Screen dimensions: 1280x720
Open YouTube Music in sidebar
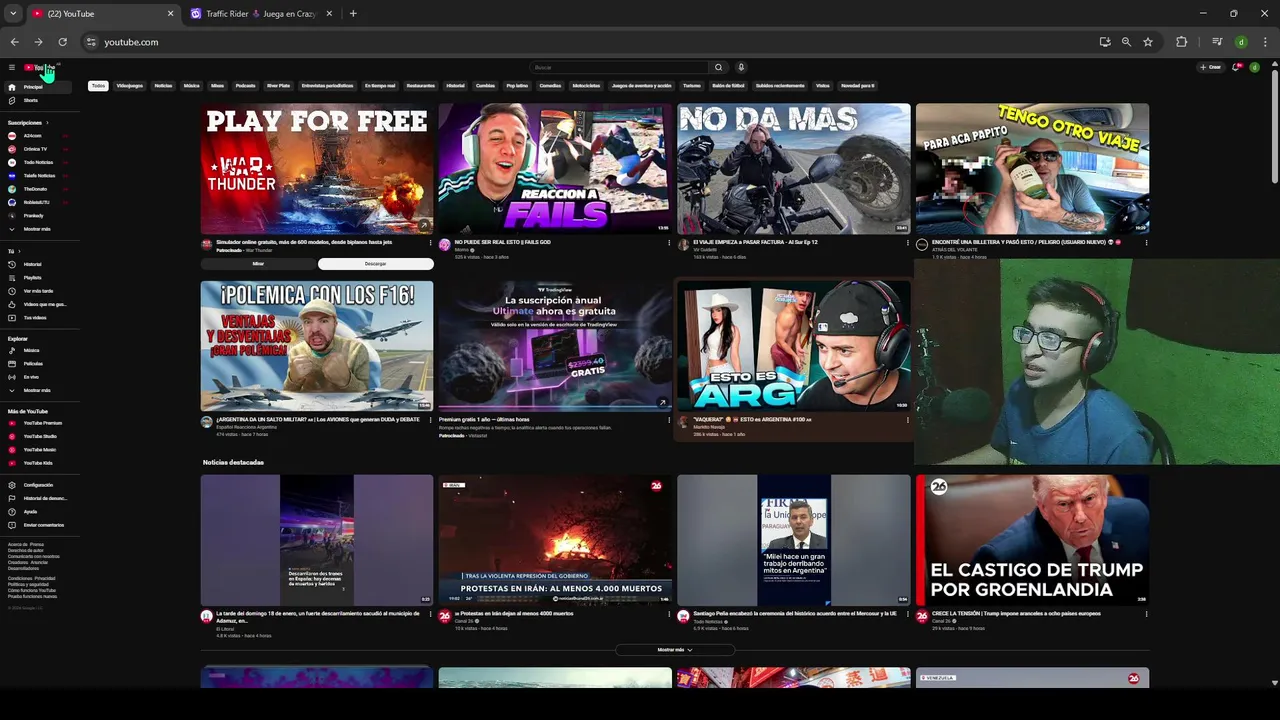click(40, 450)
